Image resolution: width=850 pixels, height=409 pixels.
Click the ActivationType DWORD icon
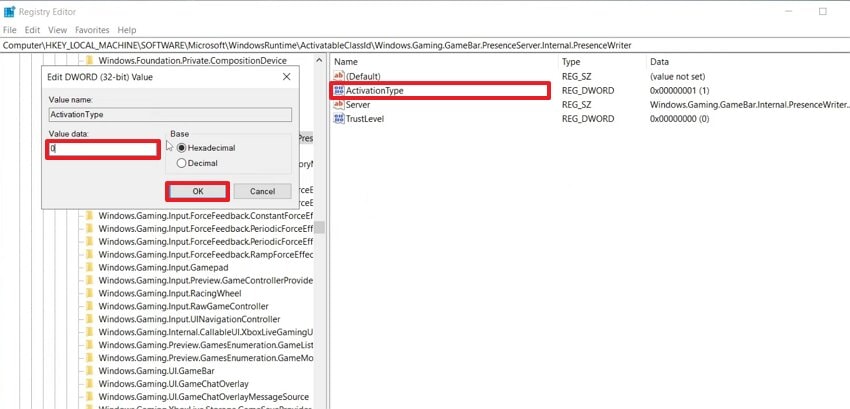pyautogui.click(x=339, y=91)
